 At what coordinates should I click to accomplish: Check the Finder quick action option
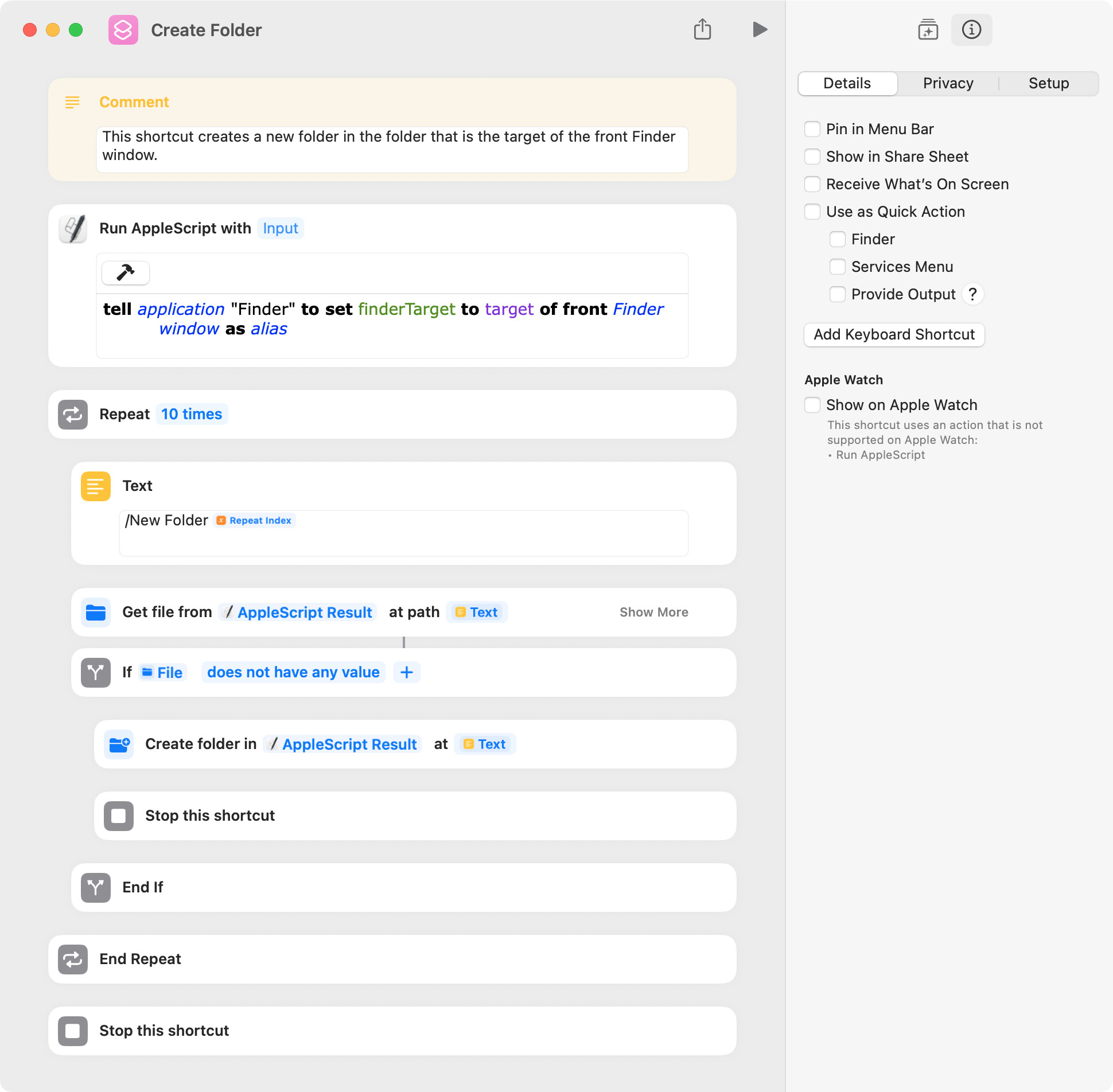(838, 239)
